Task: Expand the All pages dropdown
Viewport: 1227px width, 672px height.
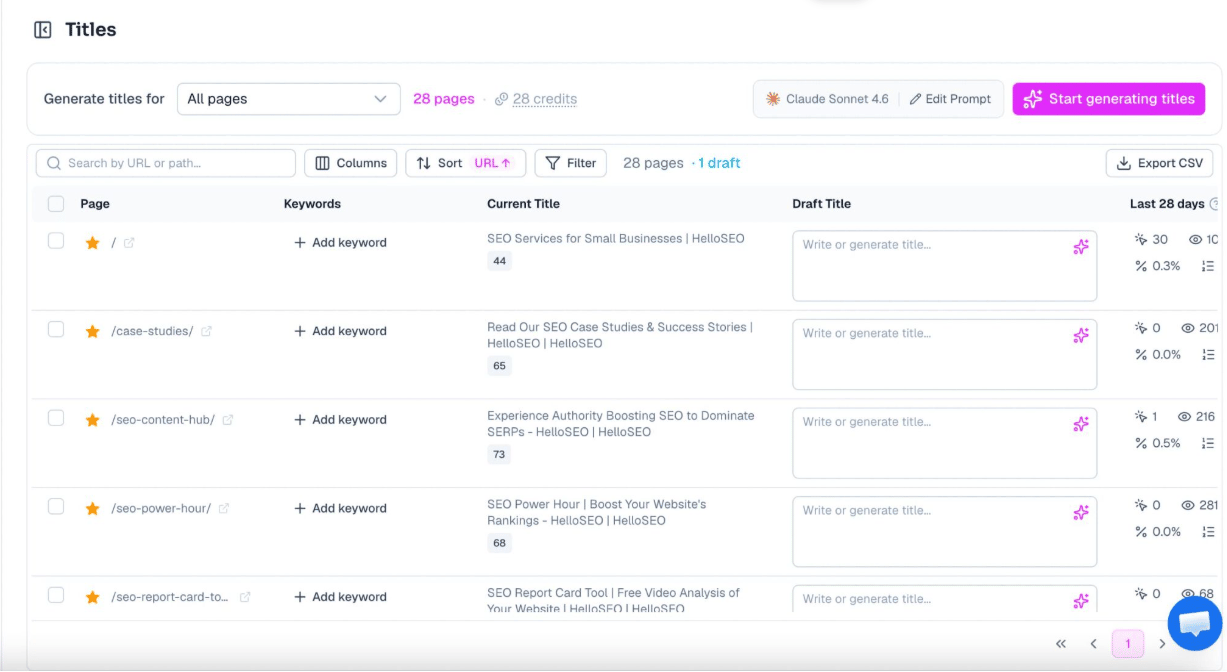Action: point(289,99)
